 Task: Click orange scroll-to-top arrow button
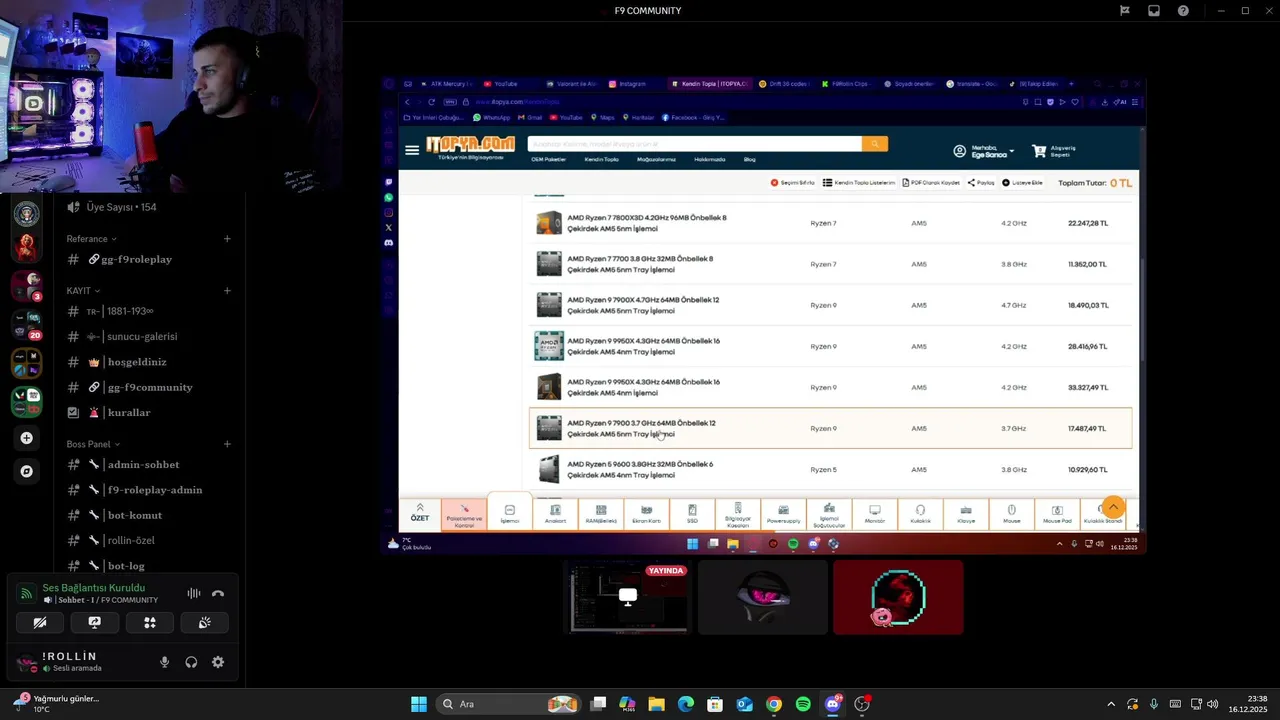[x=1113, y=507]
